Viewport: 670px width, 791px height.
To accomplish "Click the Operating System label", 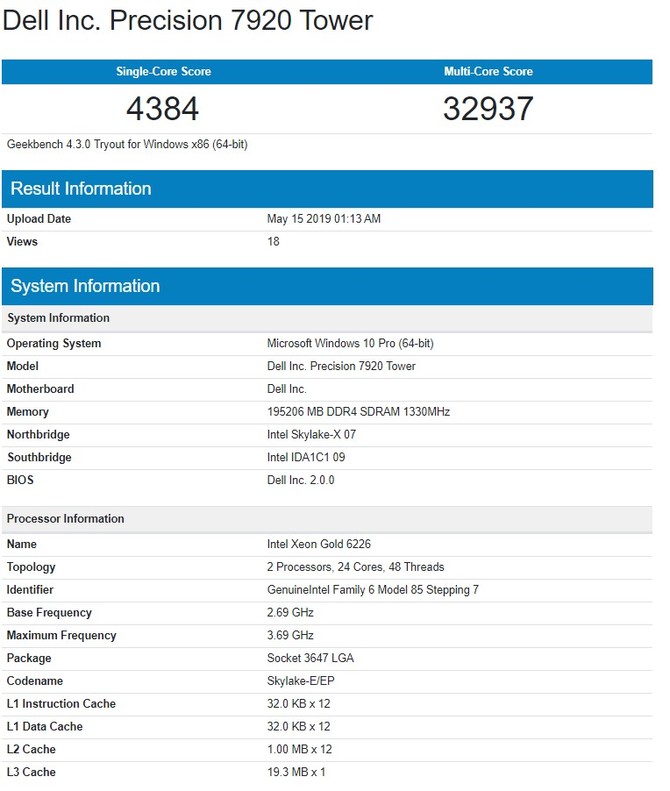I will click(x=54, y=344).
